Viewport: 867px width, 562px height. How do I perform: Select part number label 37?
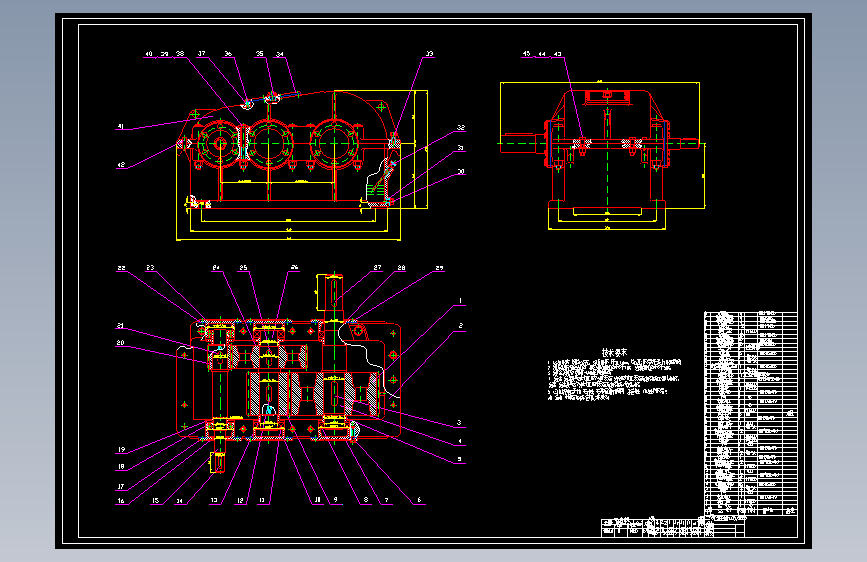pyautogui.click(x=202, y=54)
